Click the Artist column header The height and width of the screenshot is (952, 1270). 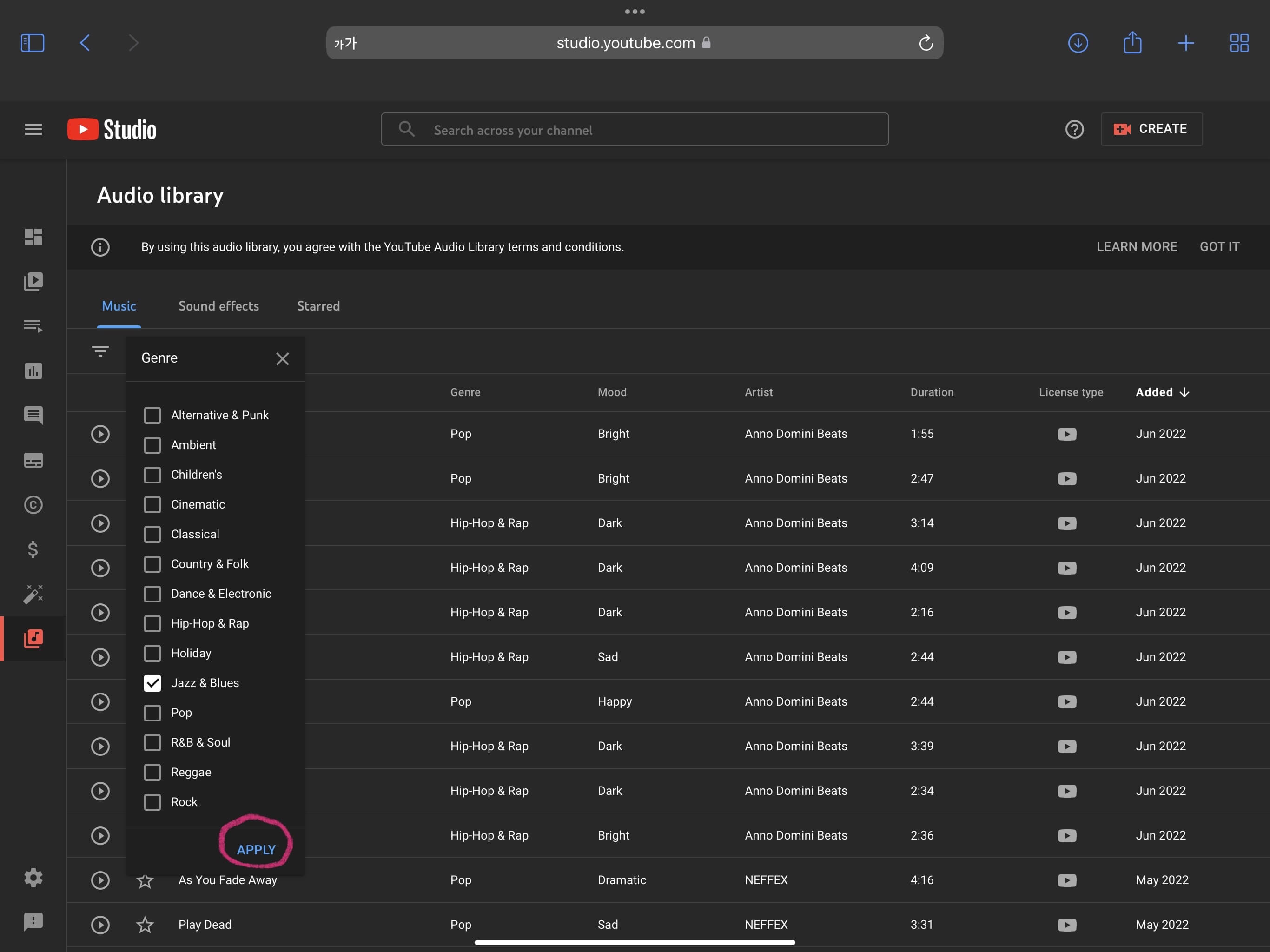point(759,392)
